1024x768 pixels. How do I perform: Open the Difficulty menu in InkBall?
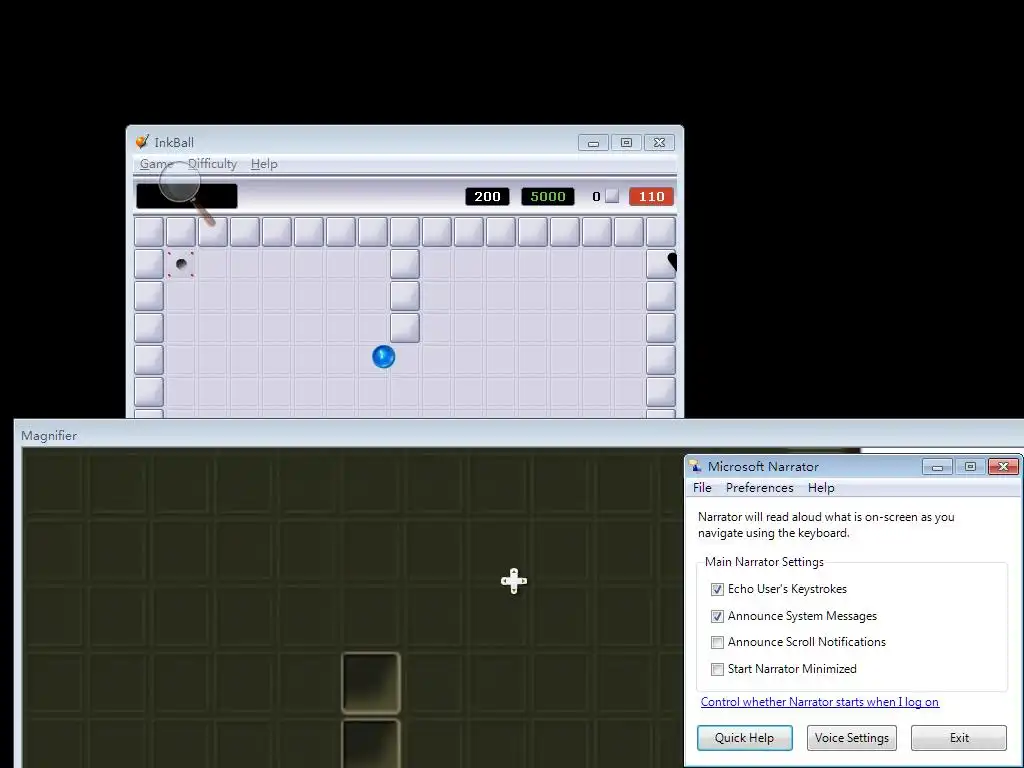coord(212,164)
